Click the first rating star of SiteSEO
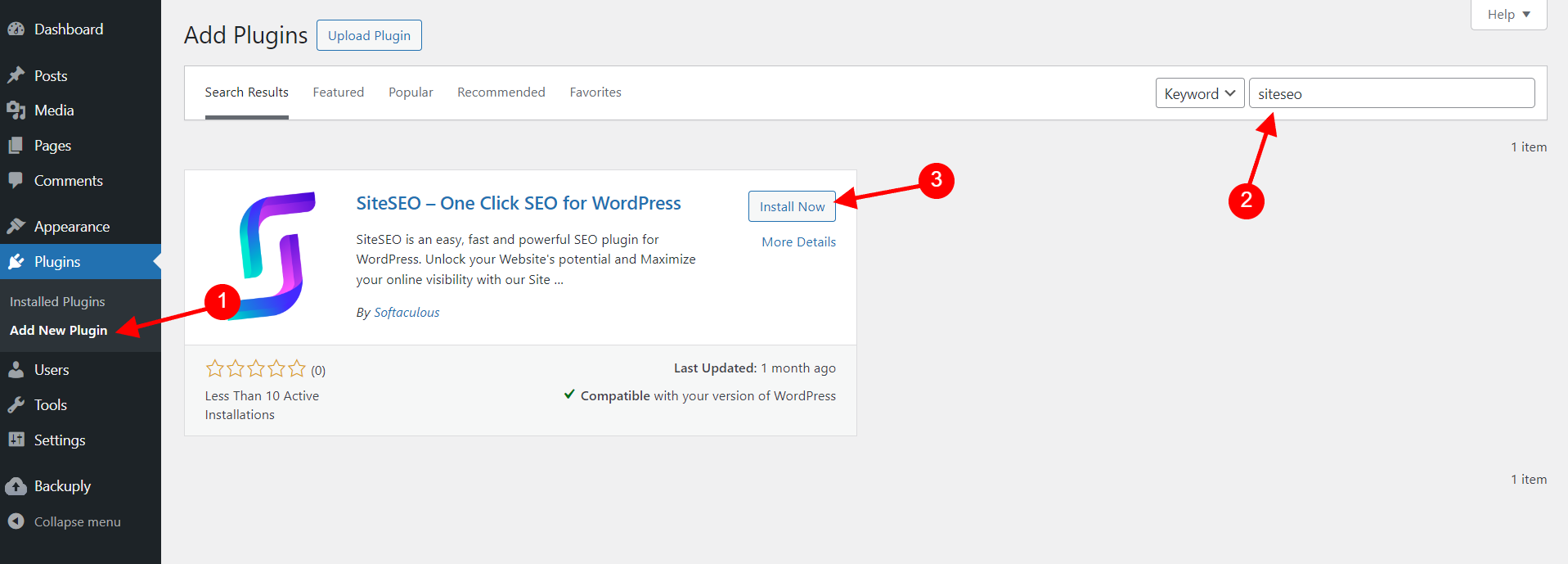1568x564 pixels. pyautogui.click(x=215, y=369)
